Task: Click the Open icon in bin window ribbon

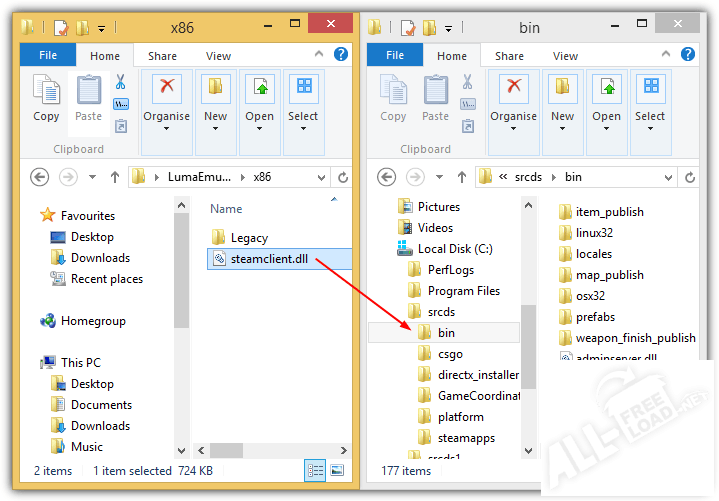Action: (x=606, y=99)
